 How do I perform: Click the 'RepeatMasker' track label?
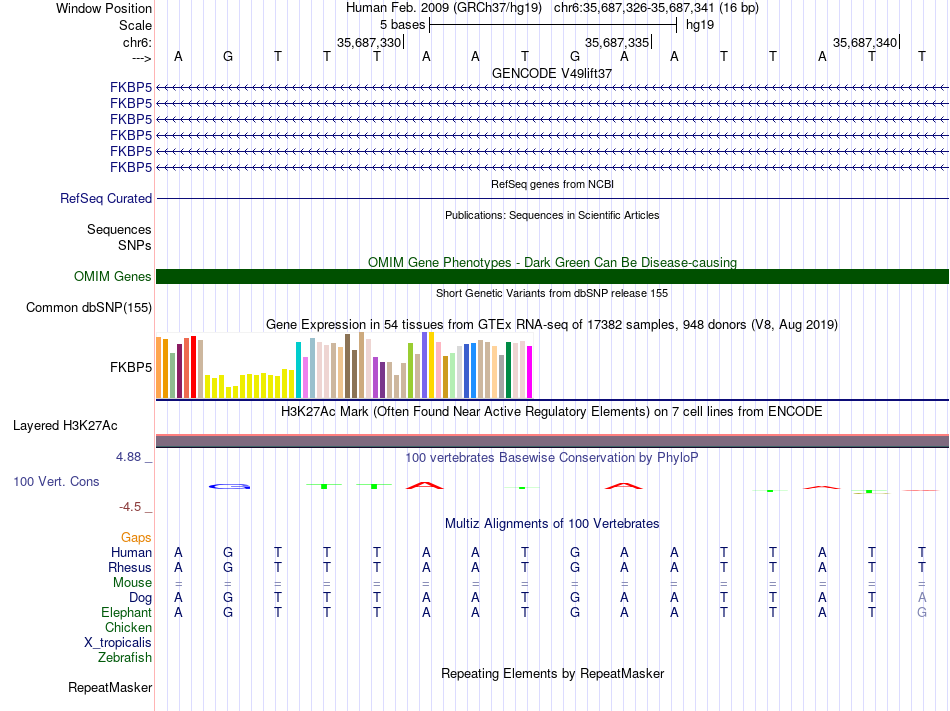pyautogui.click(x=110, y=688)
